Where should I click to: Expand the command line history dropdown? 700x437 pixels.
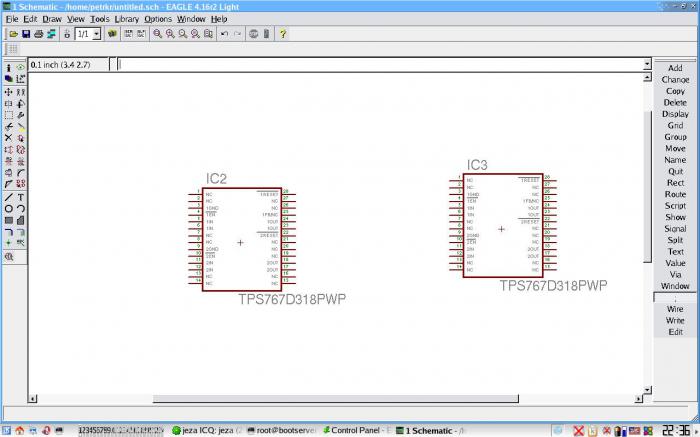(x=647, y=65)
